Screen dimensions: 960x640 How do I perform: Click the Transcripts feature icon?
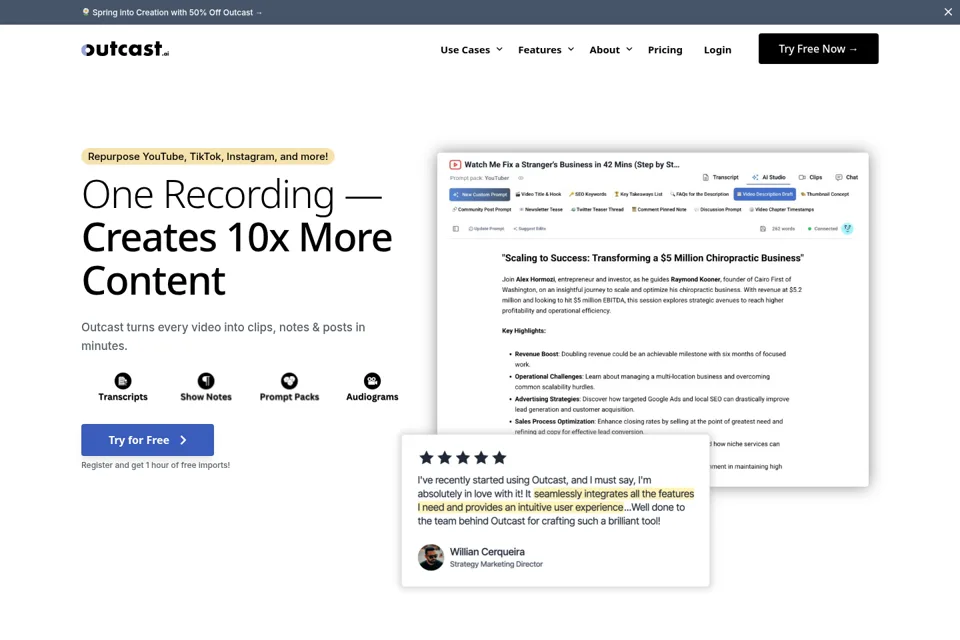pos(122,381)
